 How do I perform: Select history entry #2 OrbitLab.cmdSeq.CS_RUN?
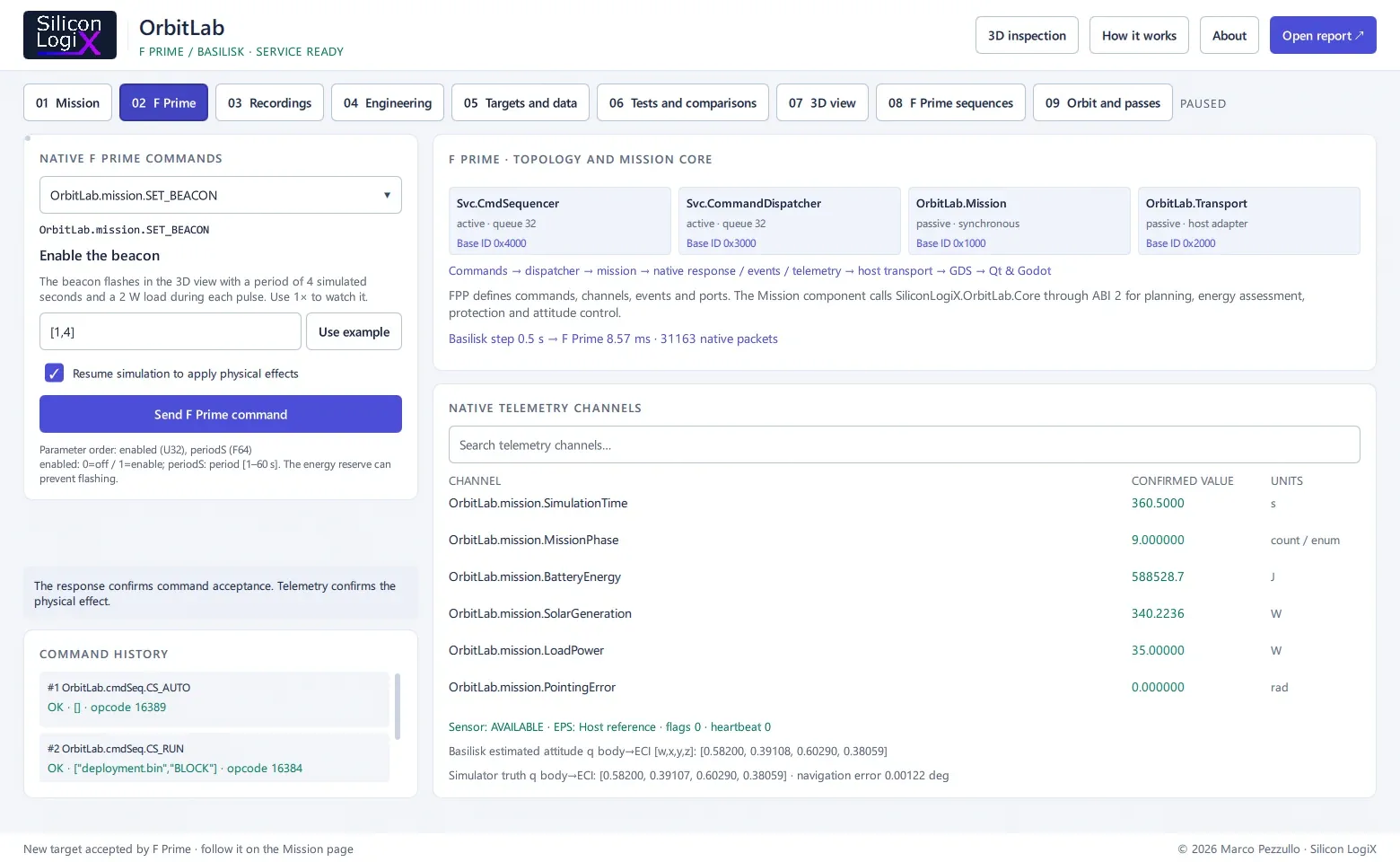pos(214,758)
